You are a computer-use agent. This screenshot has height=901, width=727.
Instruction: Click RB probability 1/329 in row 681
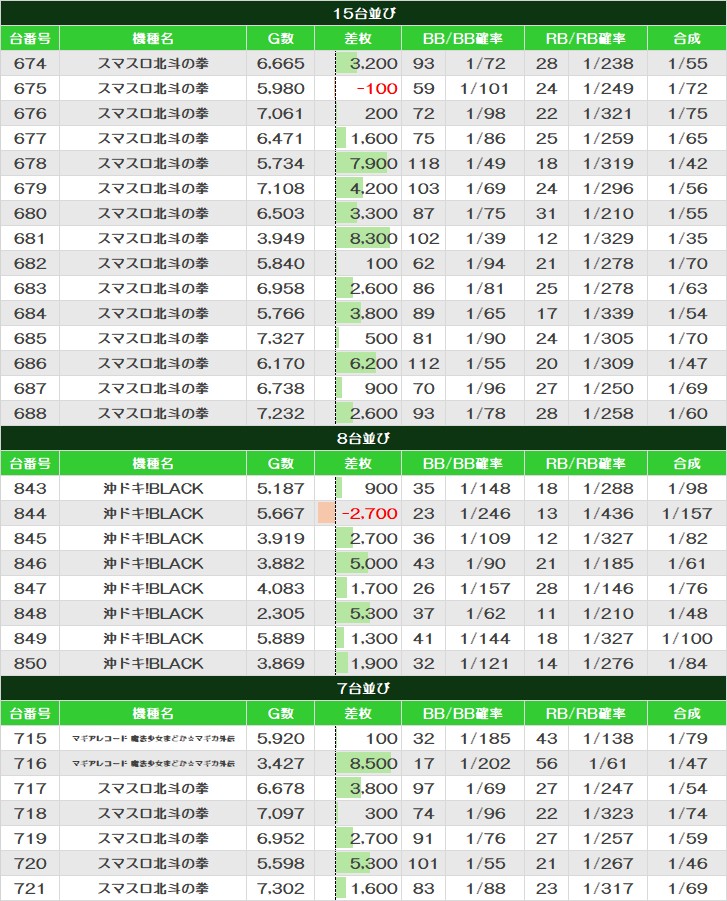(x=608, y=238)
